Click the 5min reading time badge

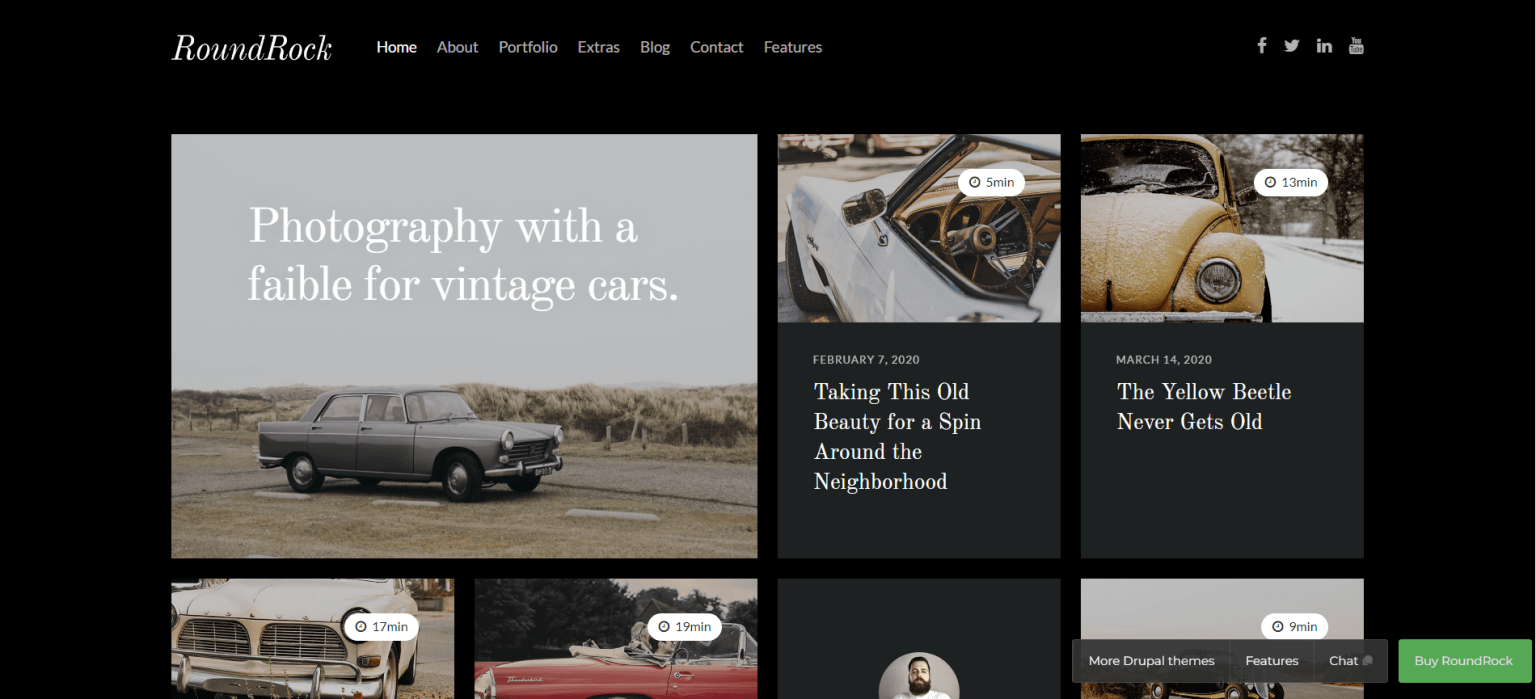[x=991, y=181]
